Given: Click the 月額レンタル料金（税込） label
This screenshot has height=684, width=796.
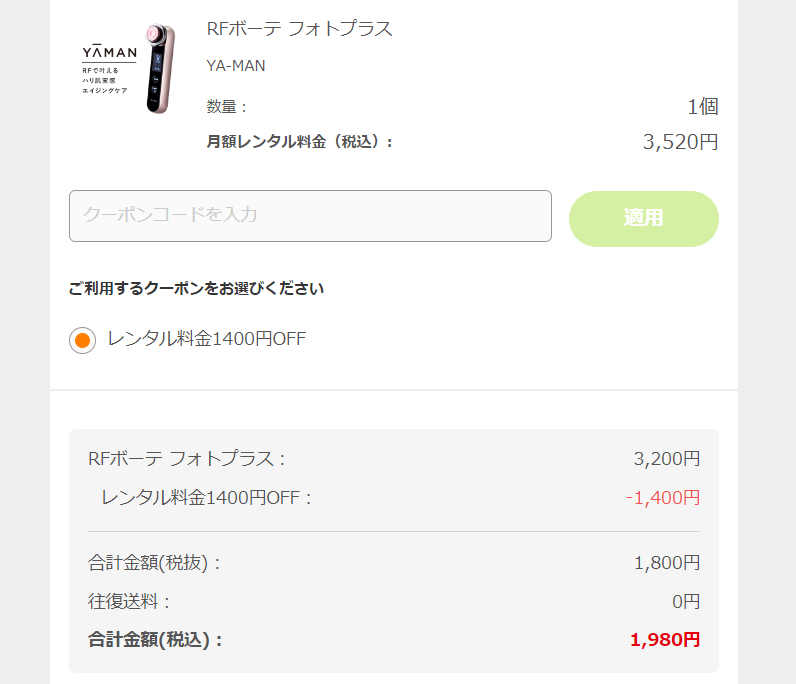Looking at the screenshot, I should (300, 142).
